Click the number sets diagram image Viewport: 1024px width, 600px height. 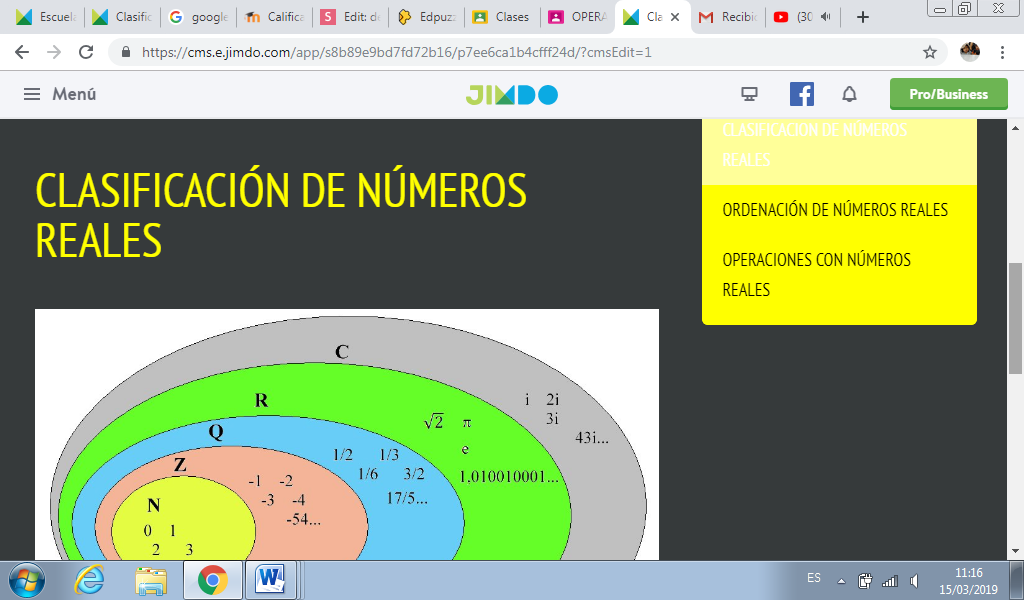[347, 434]
